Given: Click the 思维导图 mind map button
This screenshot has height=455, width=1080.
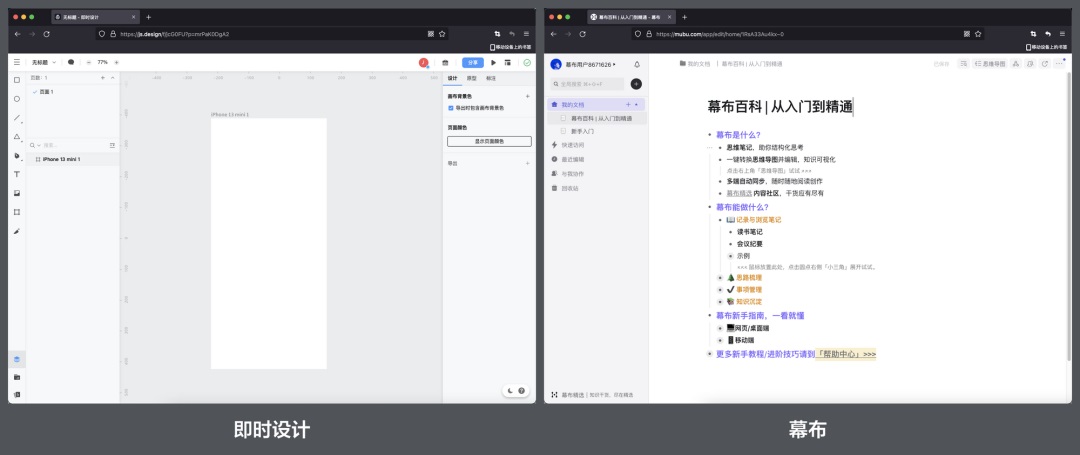Looking at the screenshot, I should 990,63.
